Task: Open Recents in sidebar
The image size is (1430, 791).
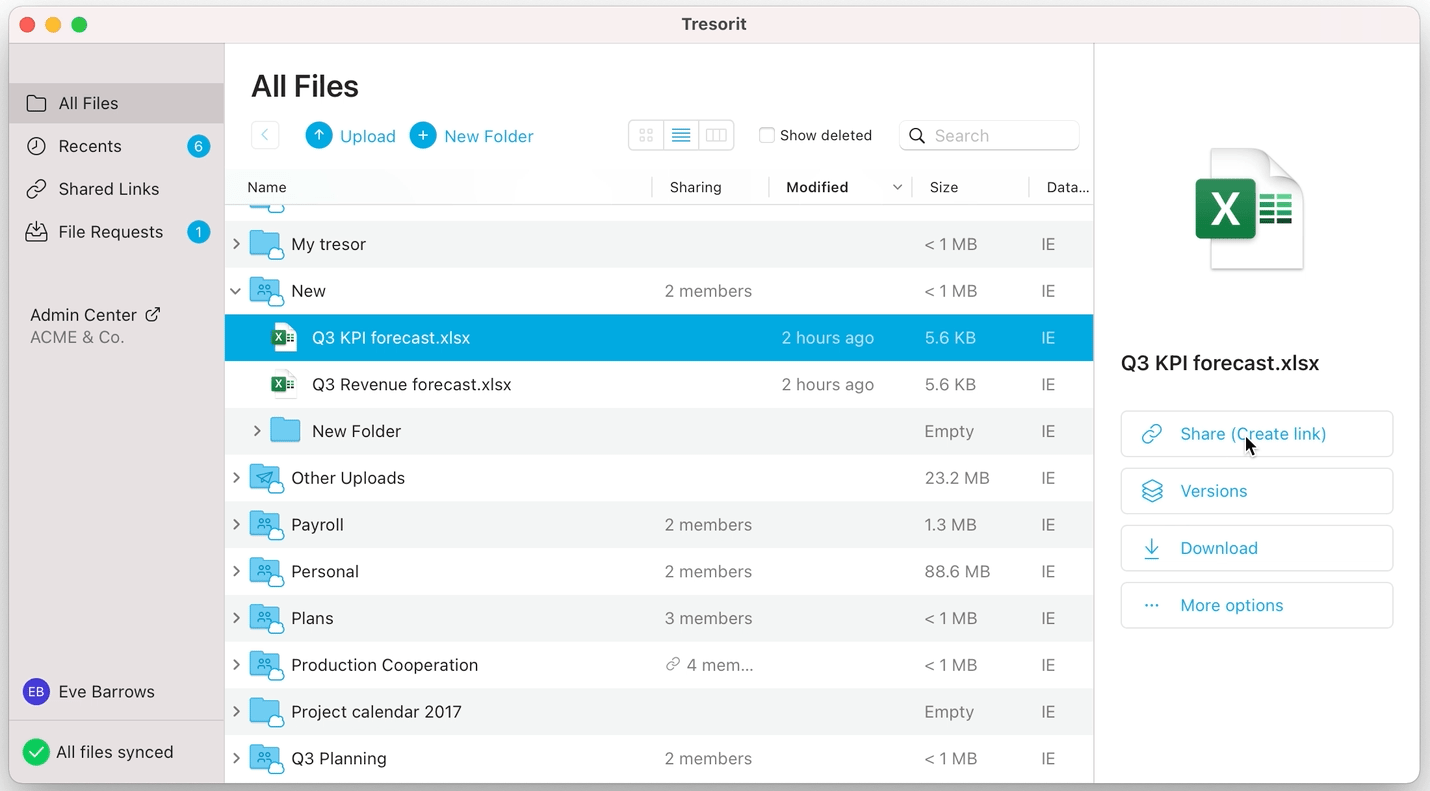Action: (x=116, y=146)
